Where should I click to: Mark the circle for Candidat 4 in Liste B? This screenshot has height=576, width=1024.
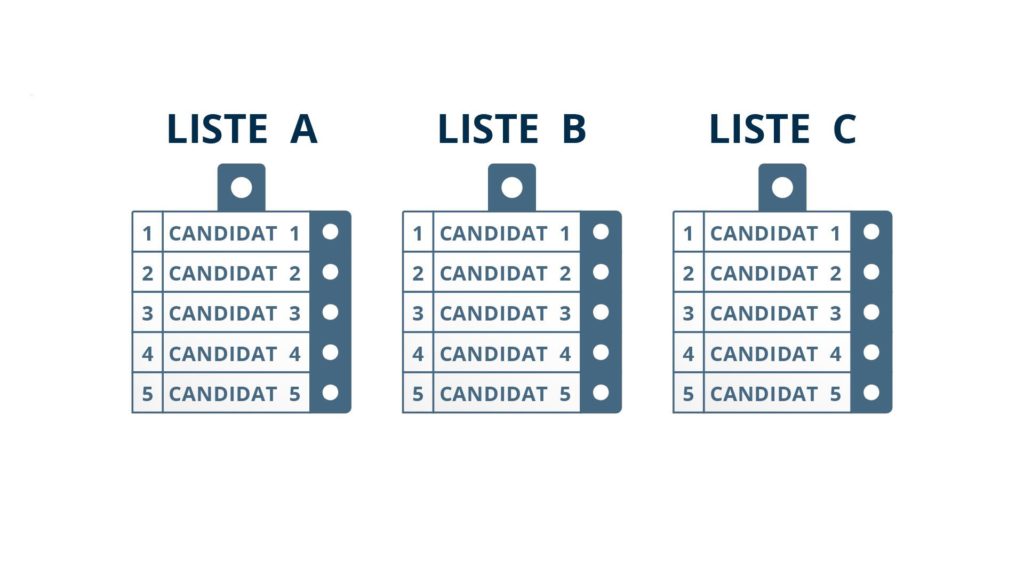[x=601, y=352]
